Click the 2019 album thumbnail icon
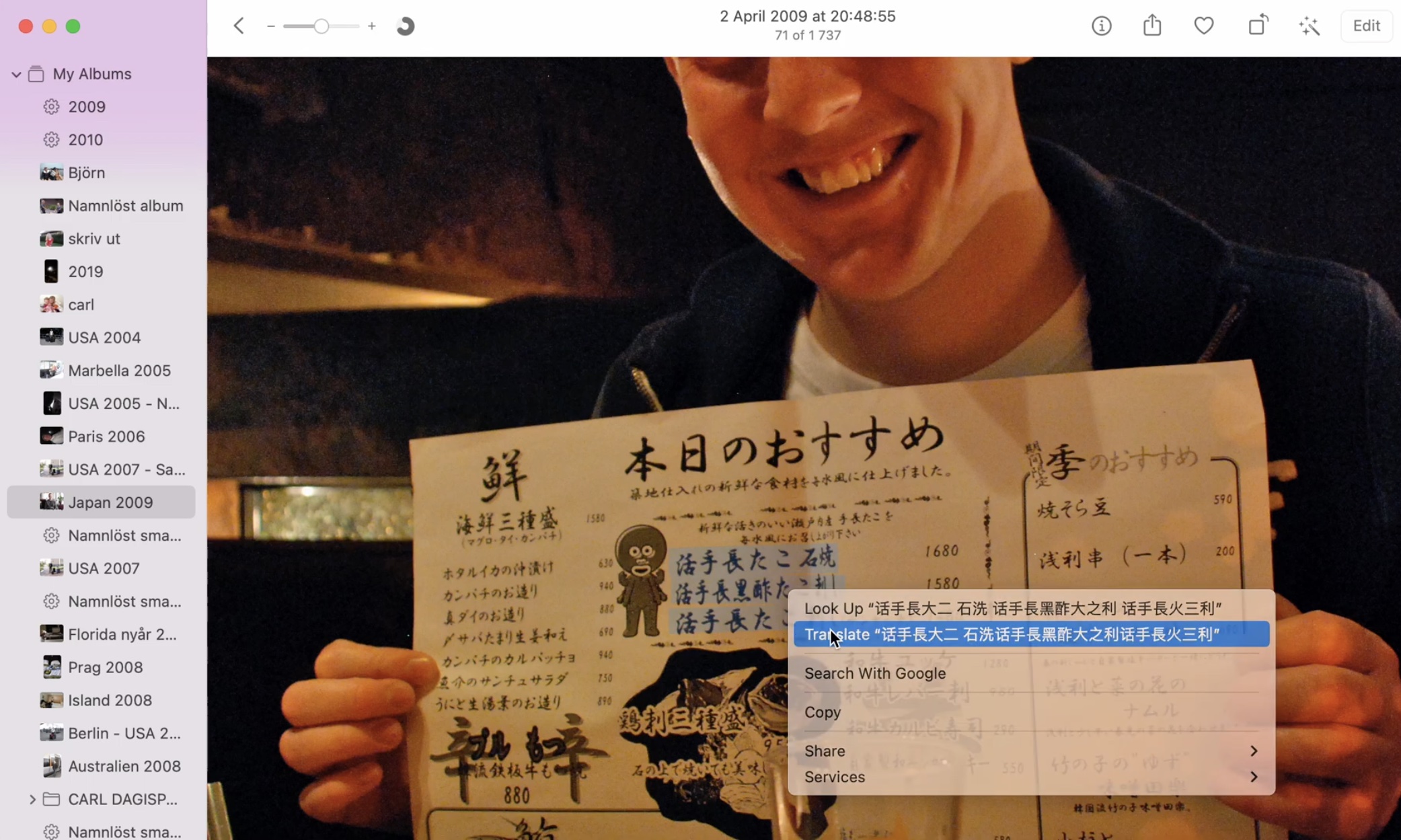 pyautogui.click(x=51, y=272)
